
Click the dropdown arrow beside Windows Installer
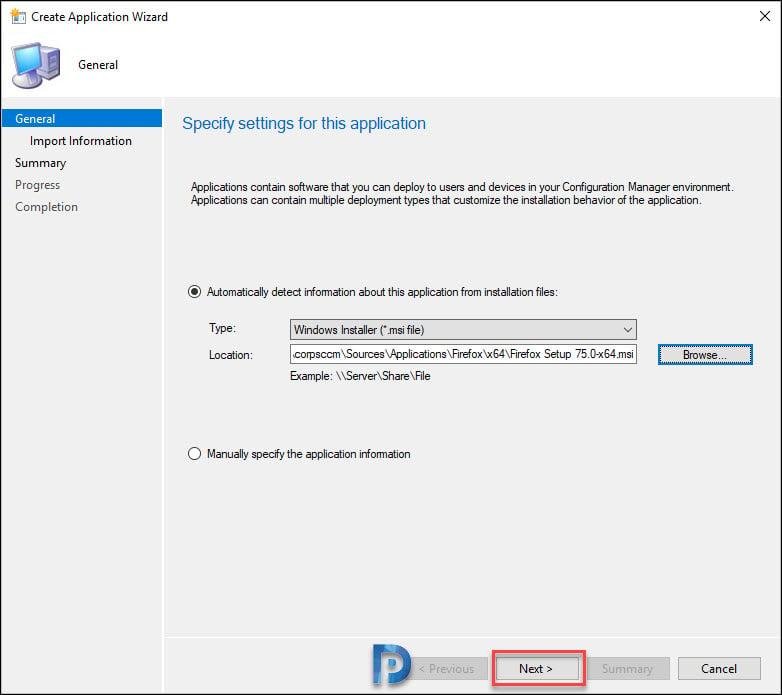coord(627,329)
